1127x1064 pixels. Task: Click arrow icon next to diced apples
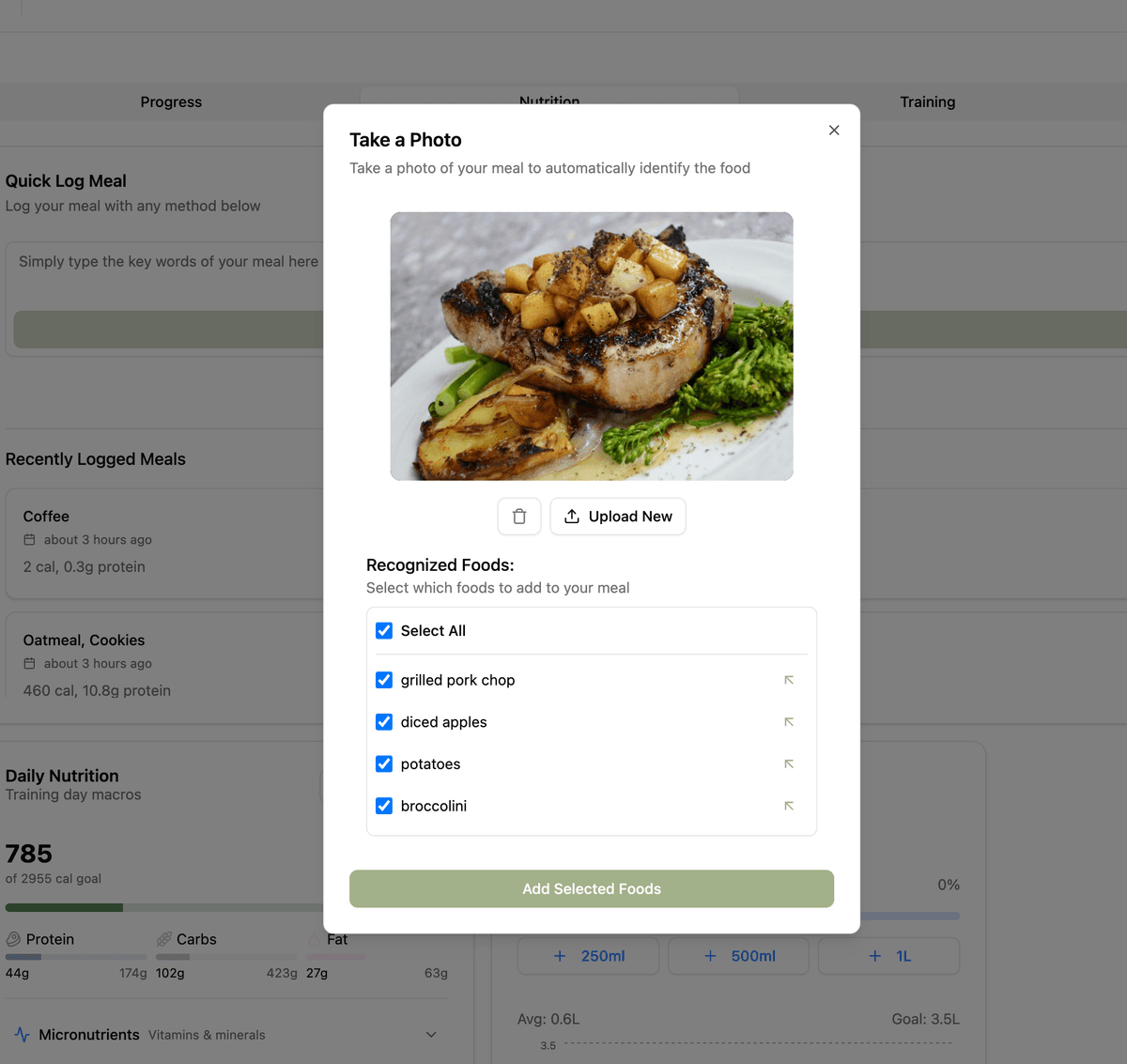click(789, 722)
